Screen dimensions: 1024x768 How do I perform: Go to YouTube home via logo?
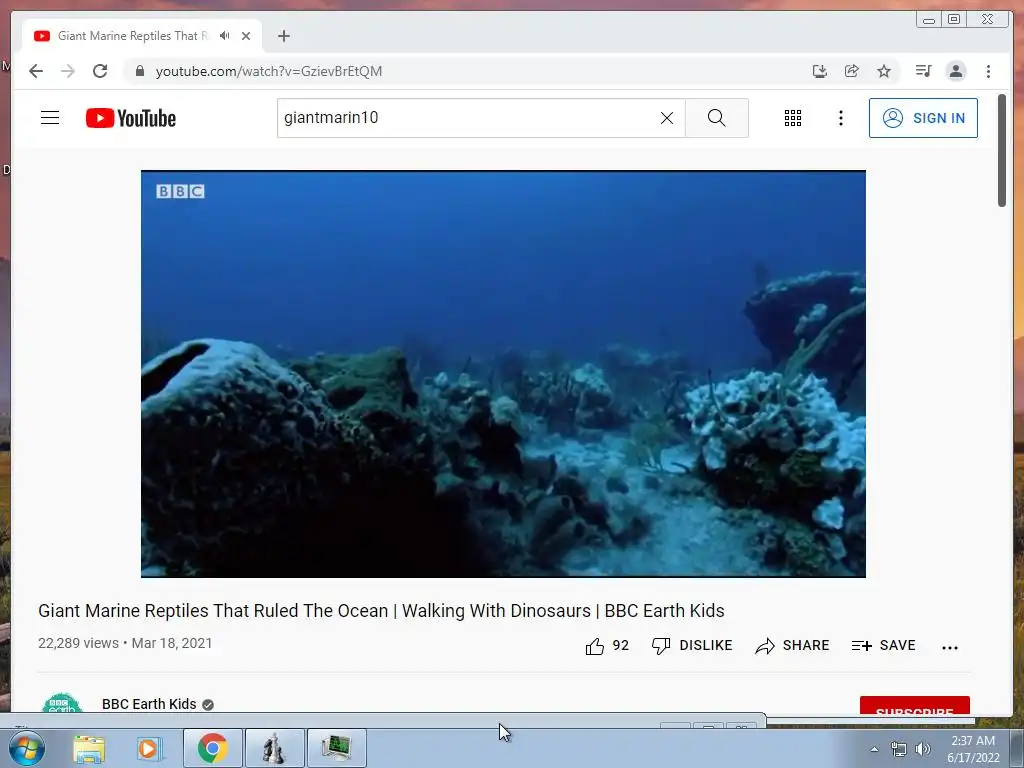click(x=131, y=118)
